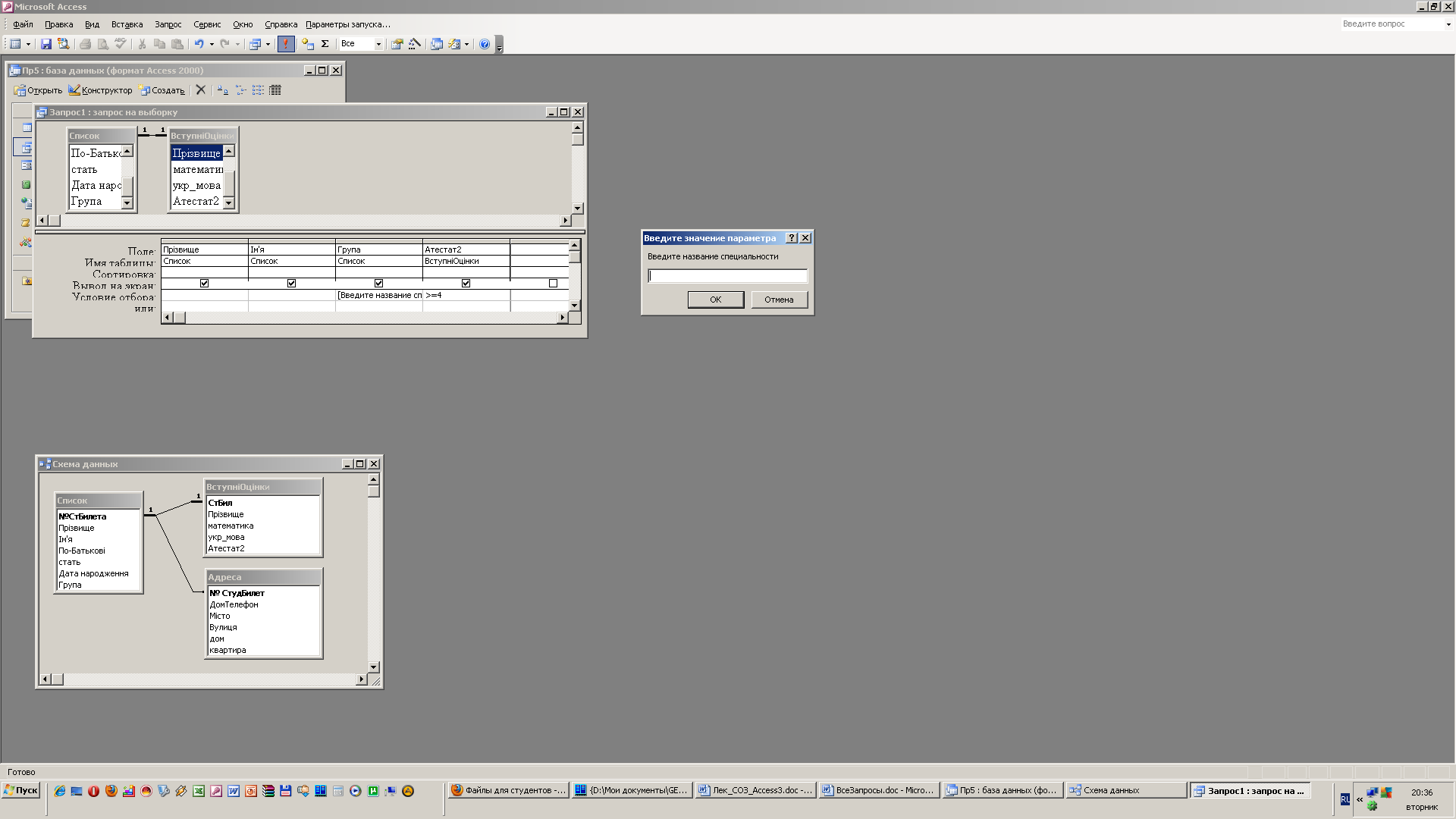
Task: Toggle show checkbox for Атестат2 column
Action: [466, 283]
